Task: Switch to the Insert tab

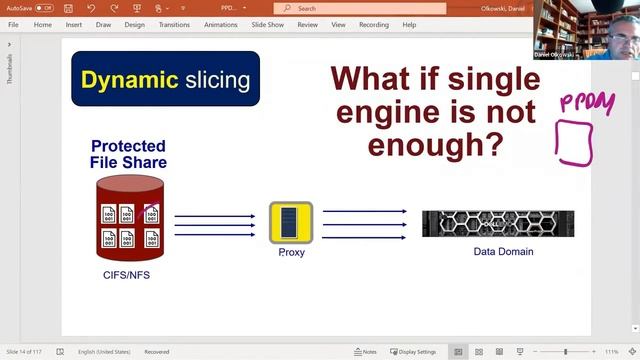Action: [x=73, y=24]
